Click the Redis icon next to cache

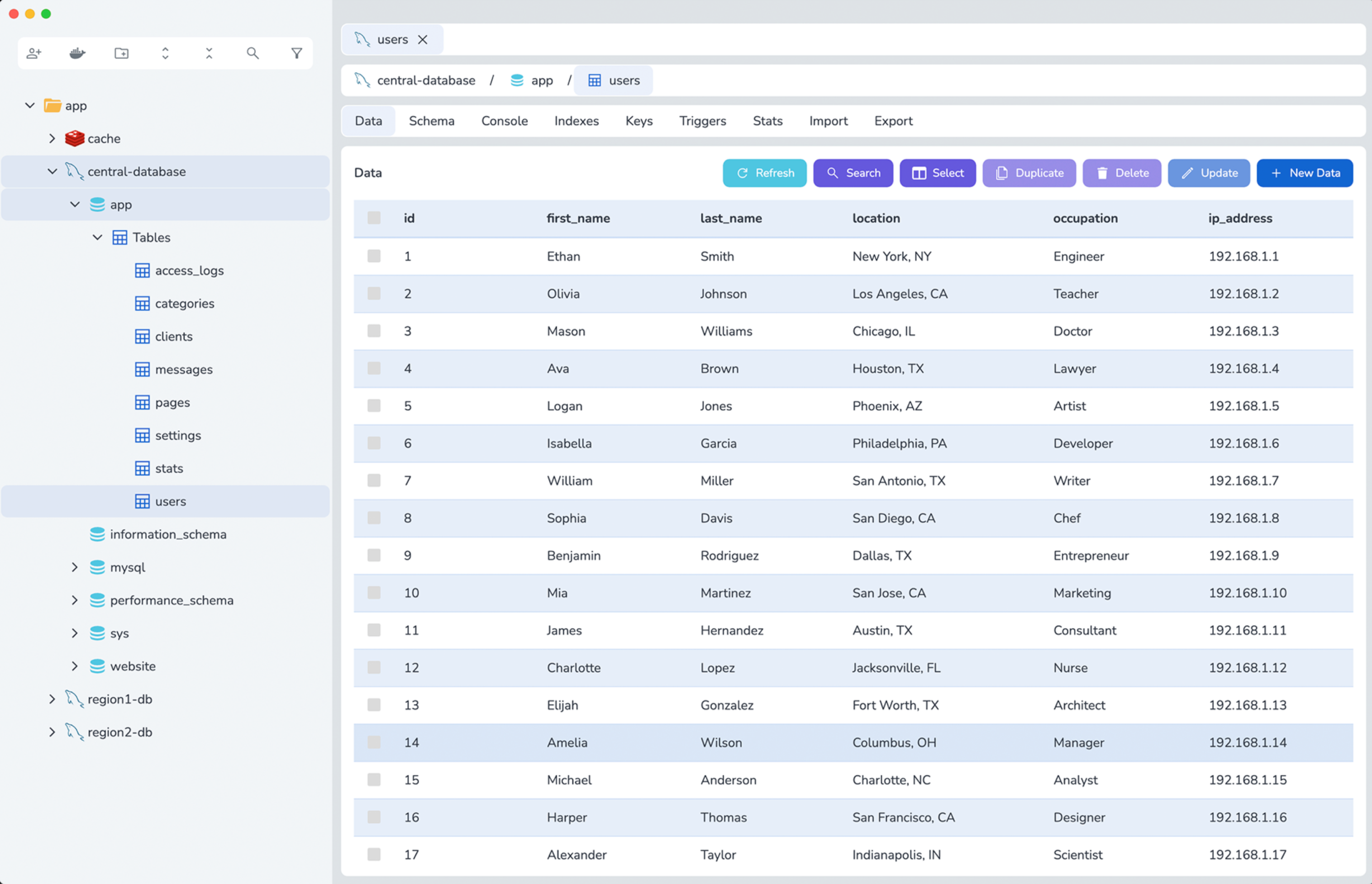pyautogui.click(x=75, y=138)
